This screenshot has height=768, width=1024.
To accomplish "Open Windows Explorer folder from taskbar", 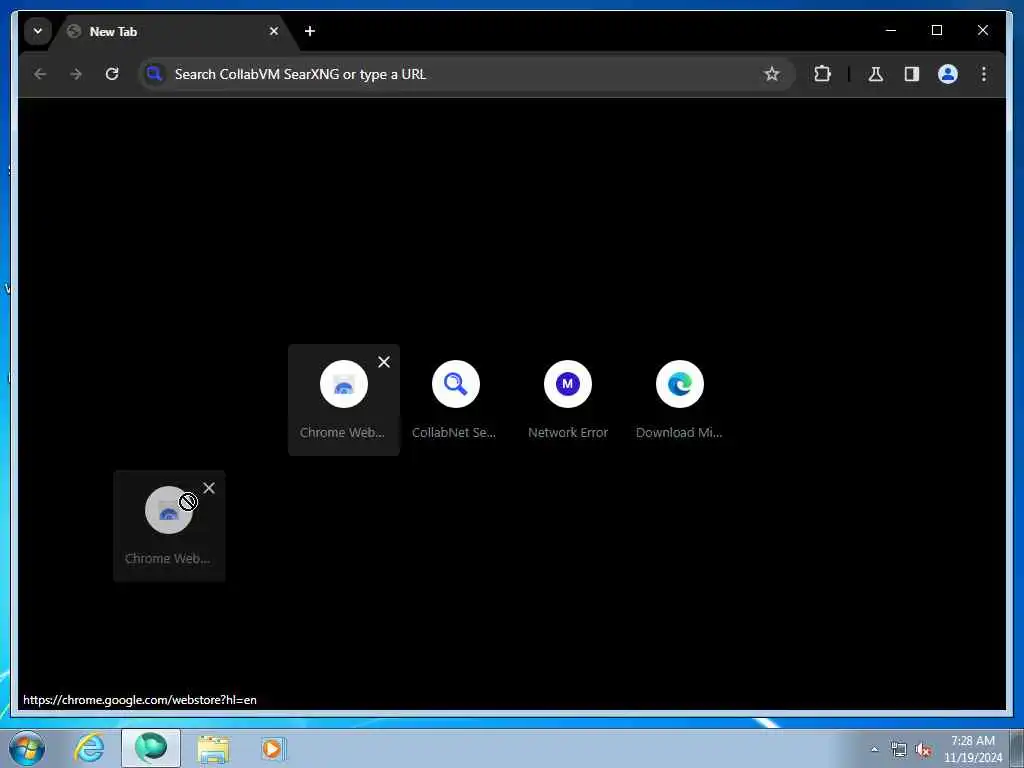I will coord(213,748).
